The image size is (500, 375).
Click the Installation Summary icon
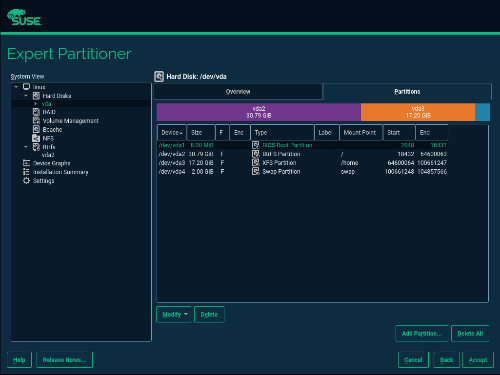26,172
